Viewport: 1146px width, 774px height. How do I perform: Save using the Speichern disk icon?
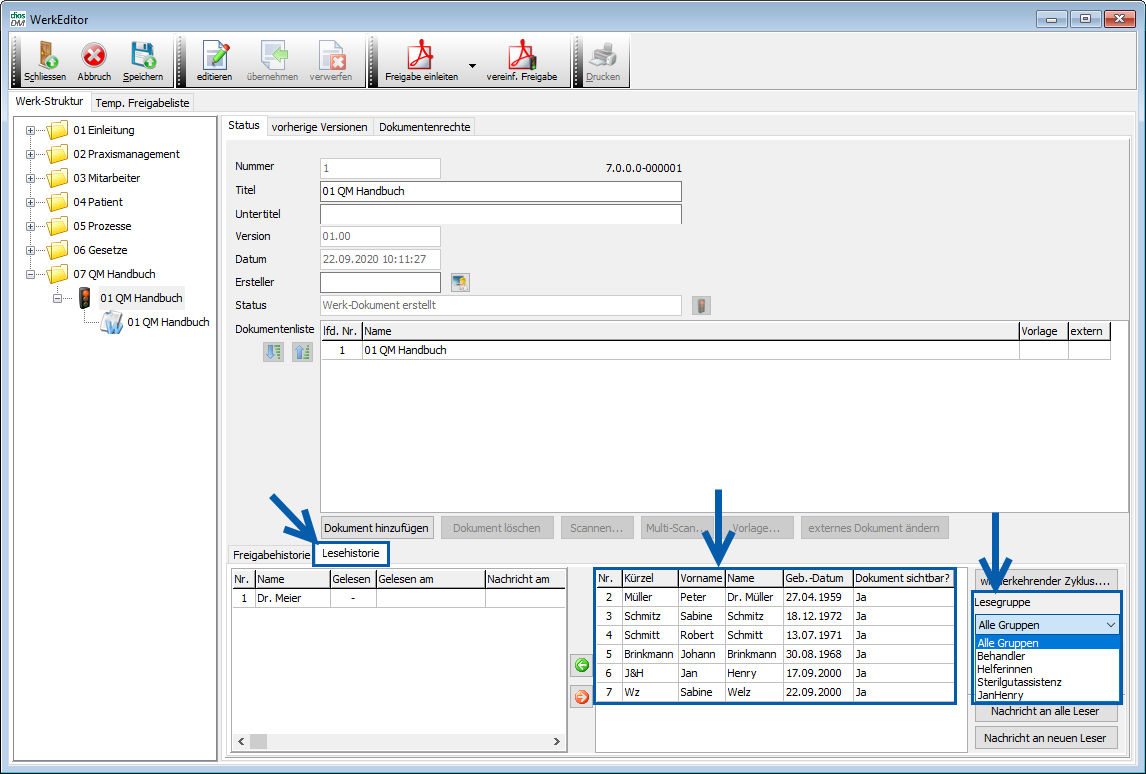click(143, 56)
